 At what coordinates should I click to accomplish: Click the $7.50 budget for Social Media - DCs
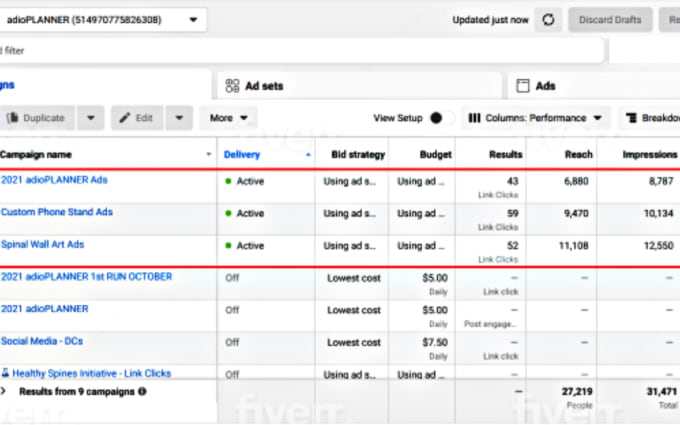pos(435,342)
